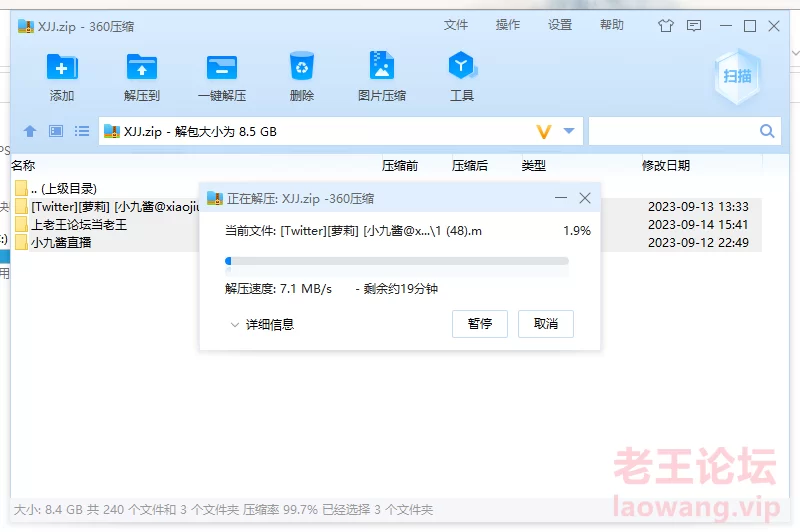Click the XJJ.zip app icon in title bar
This screenshot has height=532, width=800.
tap(26, 26)
